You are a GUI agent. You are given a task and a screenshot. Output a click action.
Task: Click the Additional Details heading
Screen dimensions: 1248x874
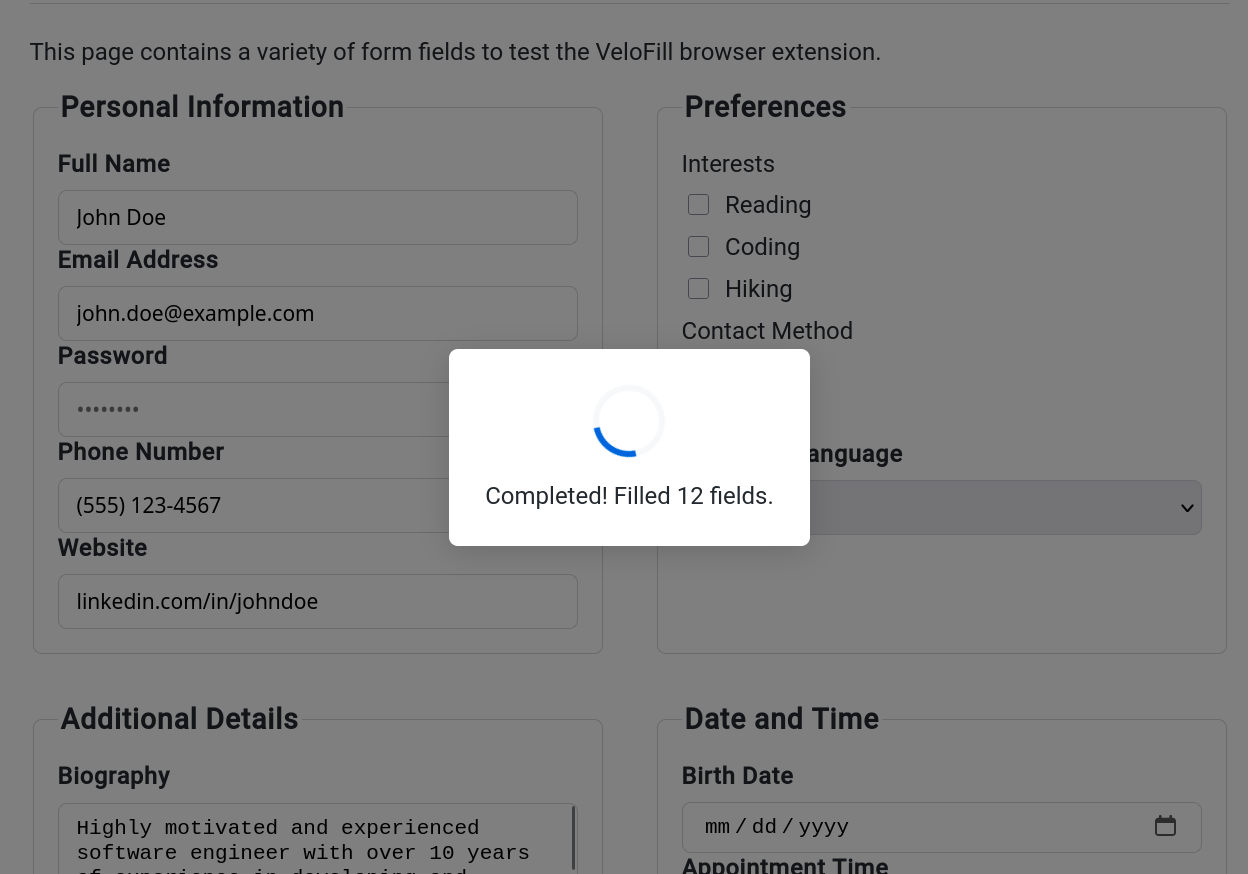click(x=179, y=719)
